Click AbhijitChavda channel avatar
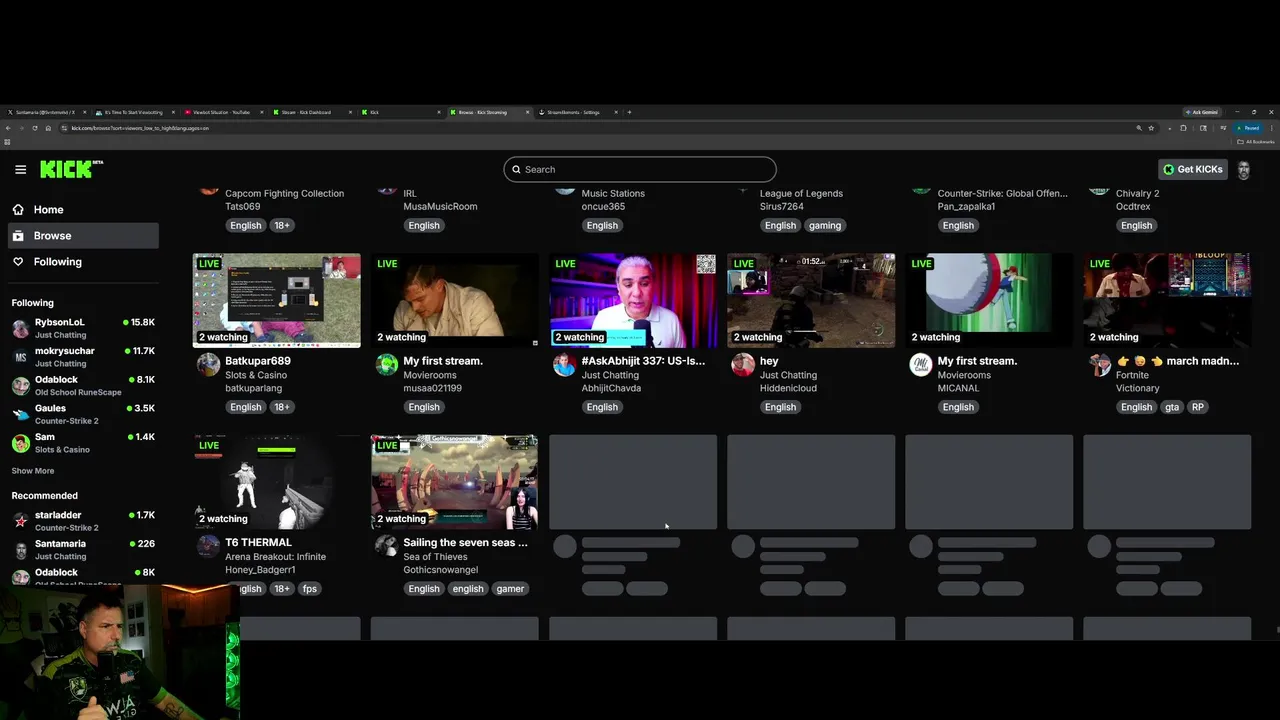The width and height of the screenshot is (1280, 720). tap(564, 364)
